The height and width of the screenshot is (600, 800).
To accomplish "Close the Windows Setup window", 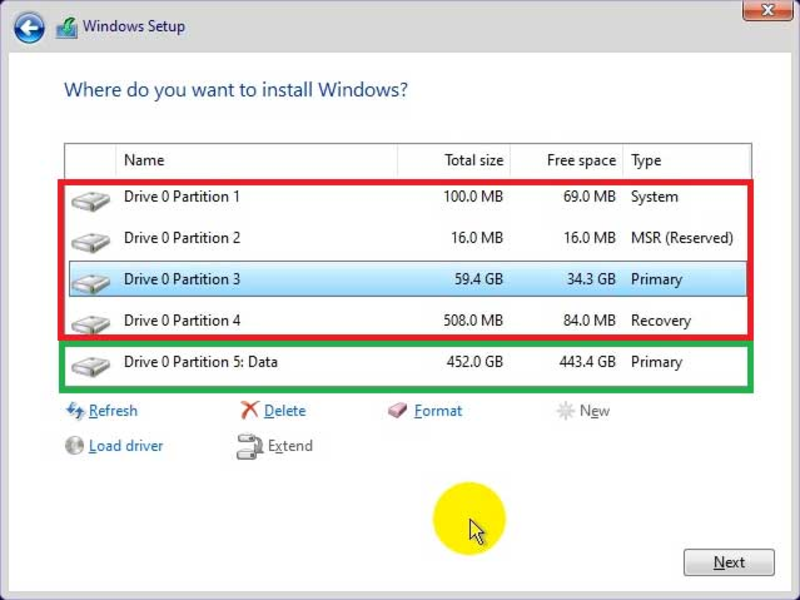I will (x=767, y=10).
